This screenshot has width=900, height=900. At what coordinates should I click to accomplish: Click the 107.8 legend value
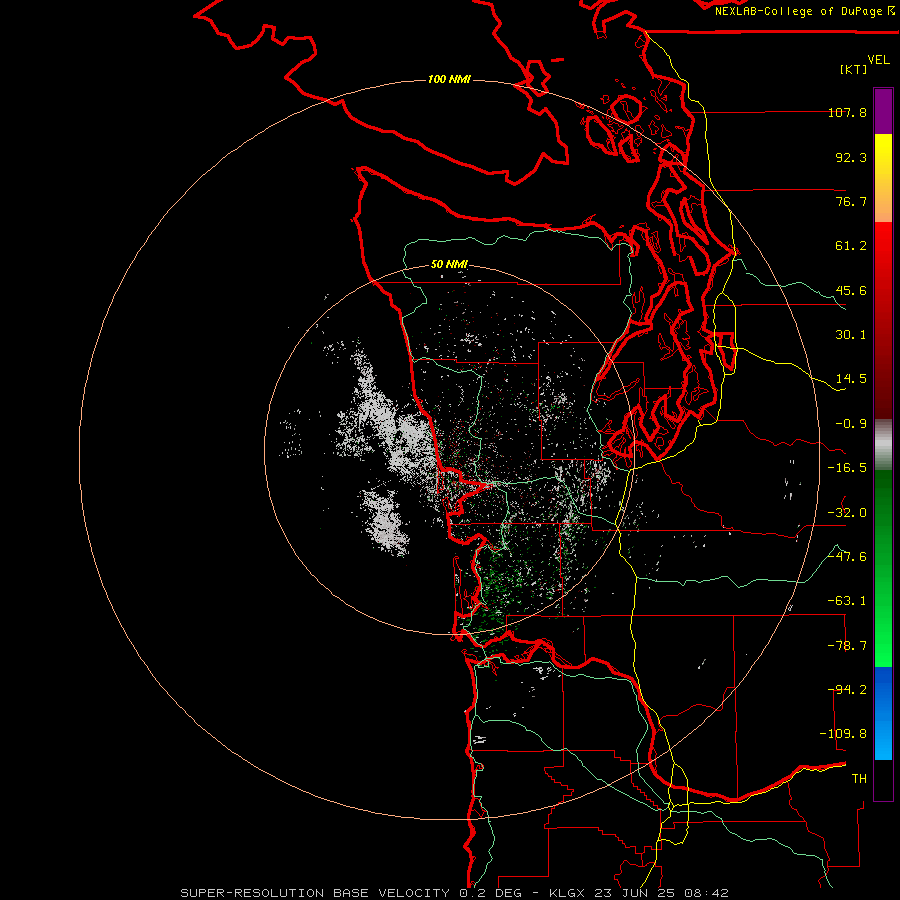coord(847,112)
